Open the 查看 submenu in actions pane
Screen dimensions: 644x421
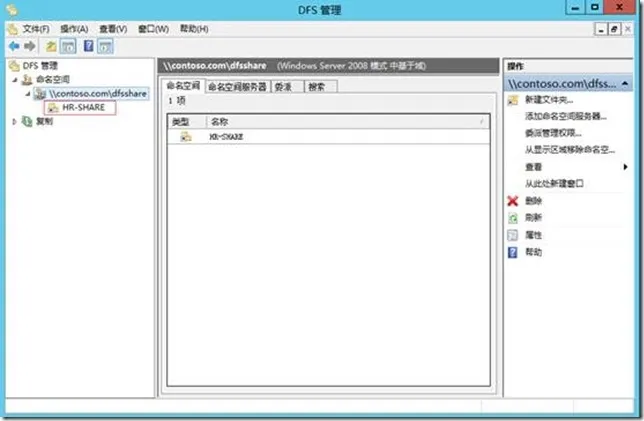coord(568,167)
